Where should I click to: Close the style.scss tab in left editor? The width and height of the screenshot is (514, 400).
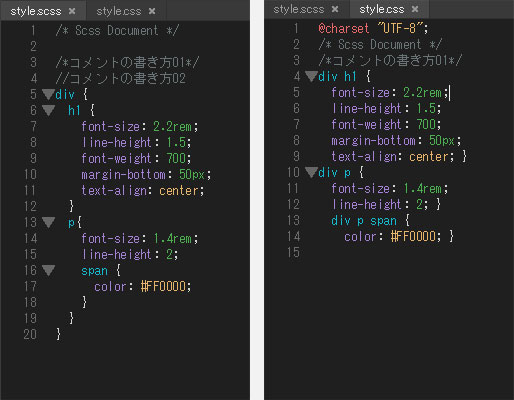[x=72, y=11]
